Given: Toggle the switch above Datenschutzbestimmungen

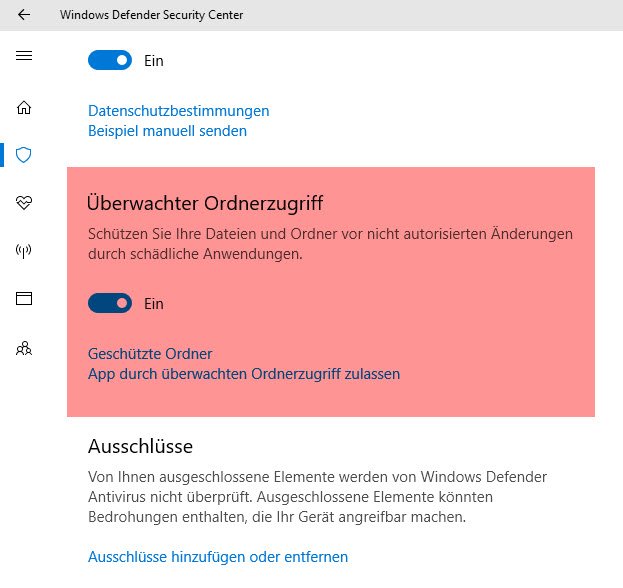Looking at the screenshot, I should click(110, 60).
